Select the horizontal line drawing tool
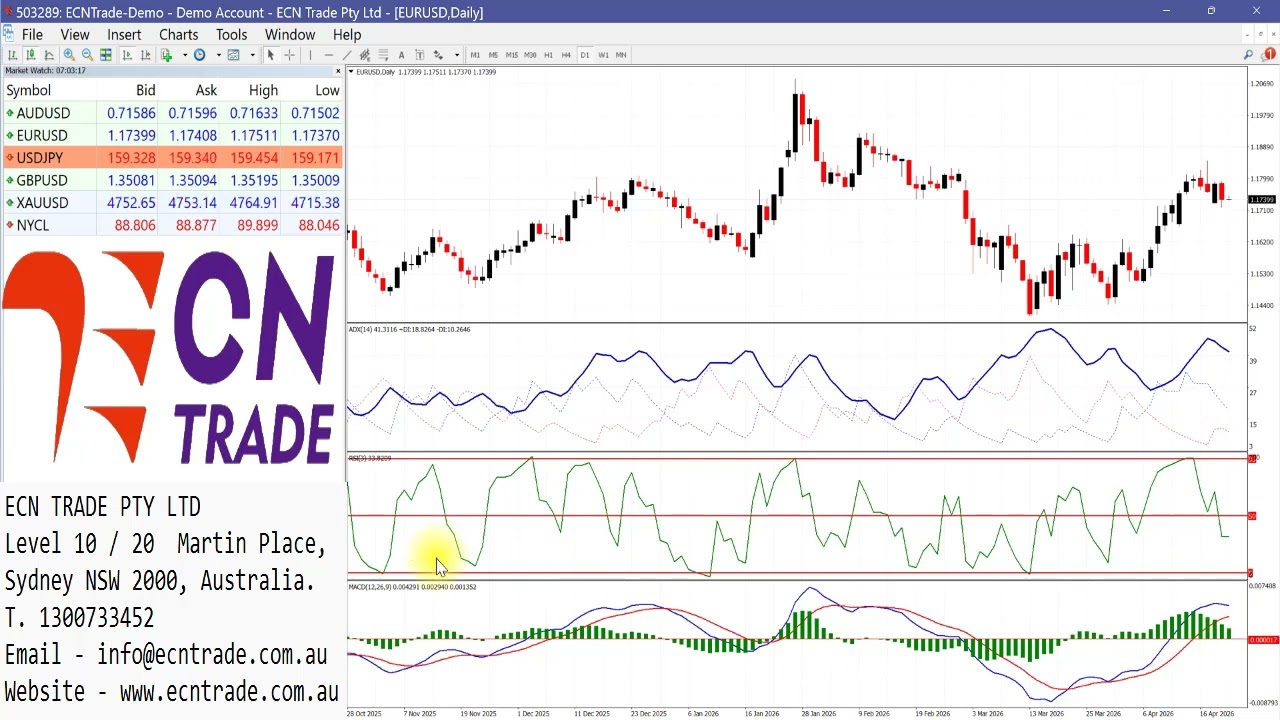 coord(328,55)
